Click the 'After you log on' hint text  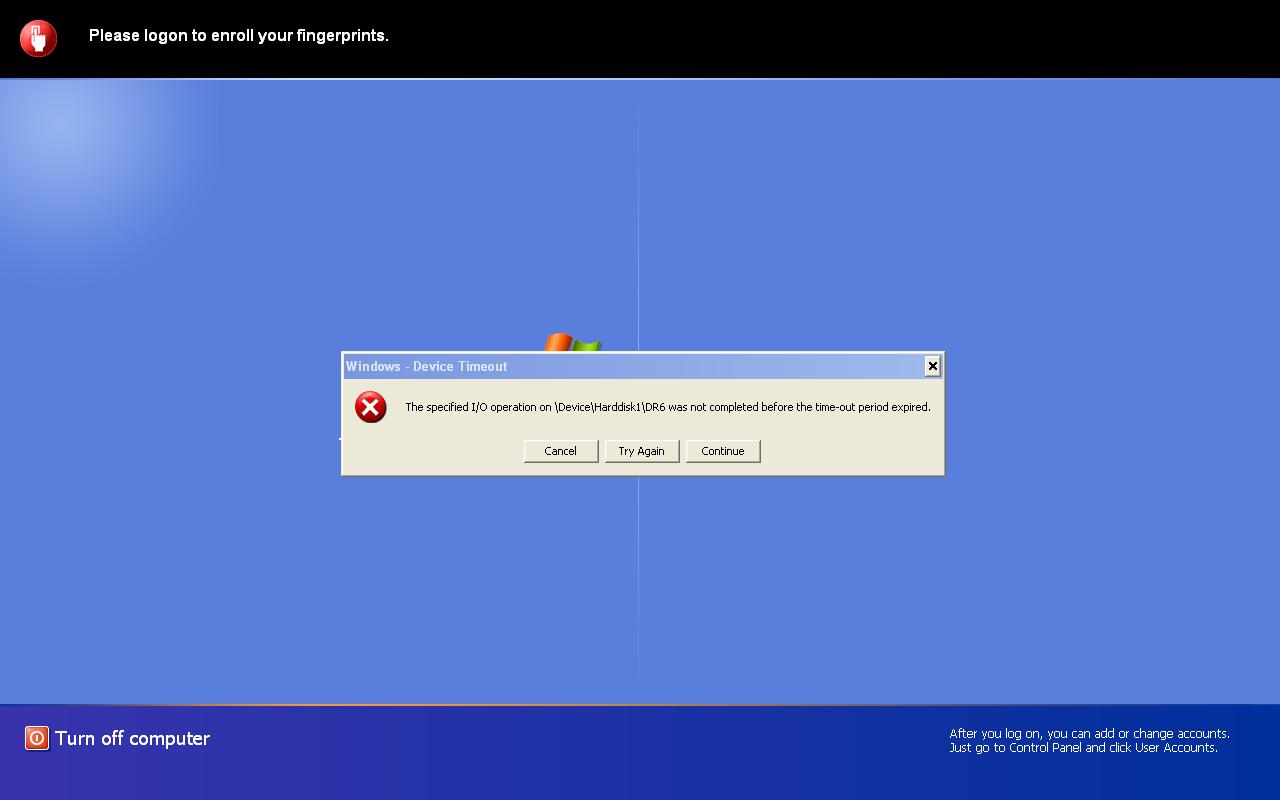click(1090, 740)
